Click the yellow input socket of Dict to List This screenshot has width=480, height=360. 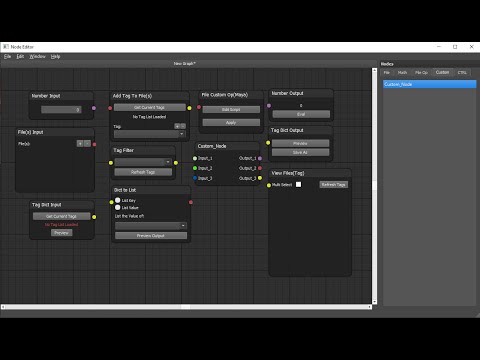click(x=112, y=202)
